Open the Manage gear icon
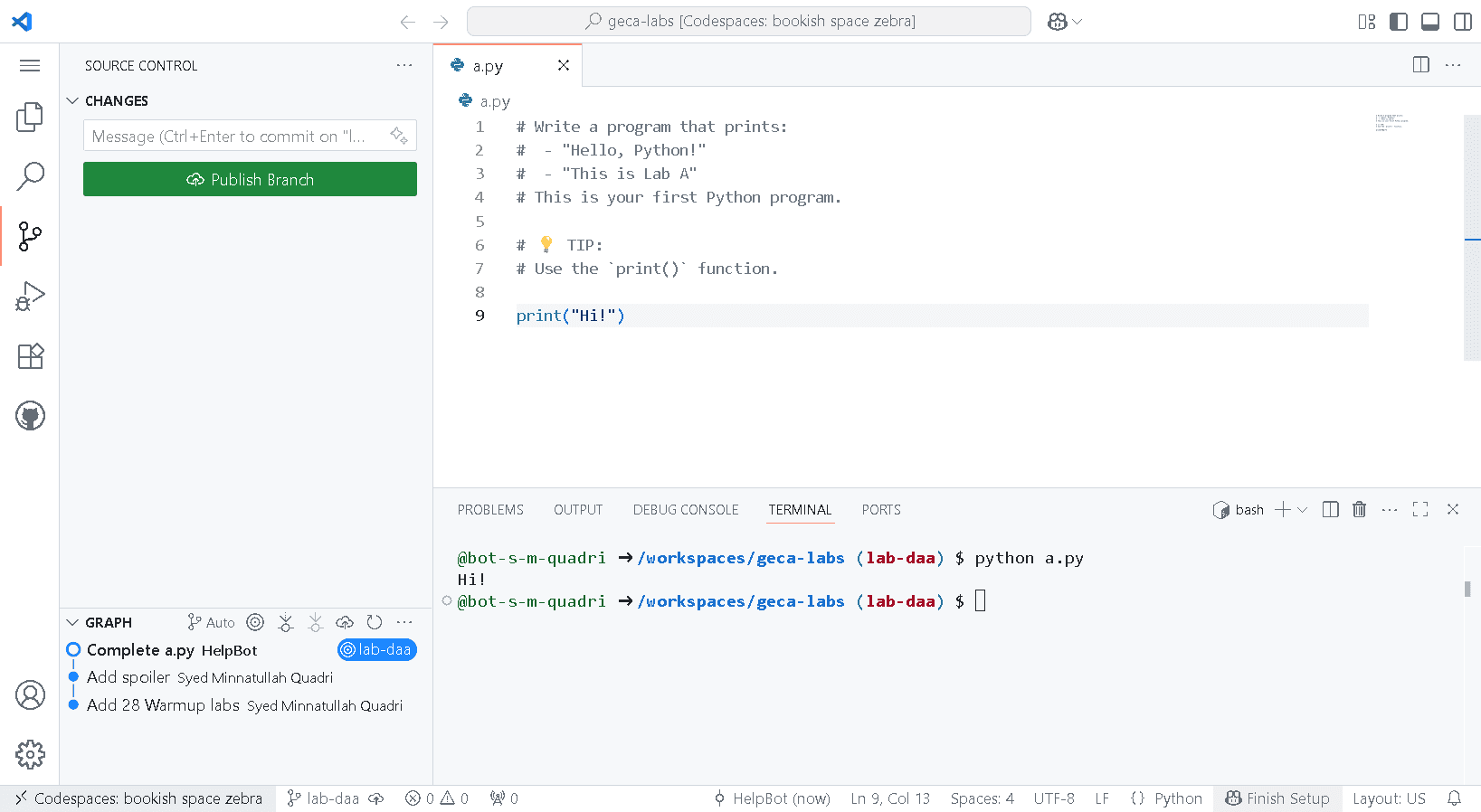 (30, 754)
